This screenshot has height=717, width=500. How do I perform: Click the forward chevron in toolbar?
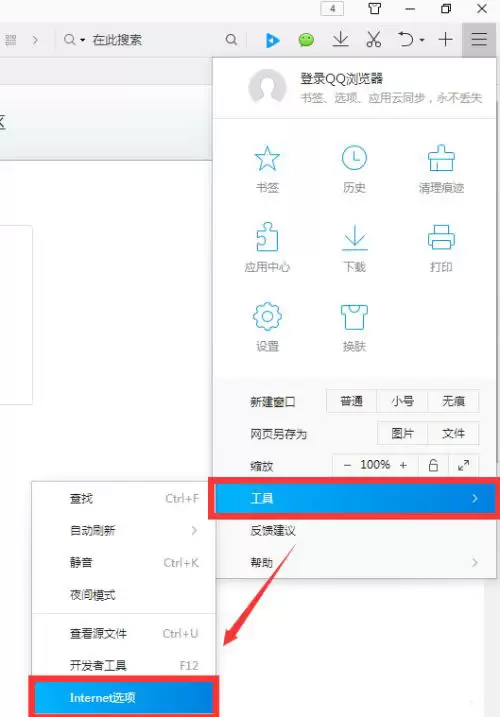click(35, 40)
